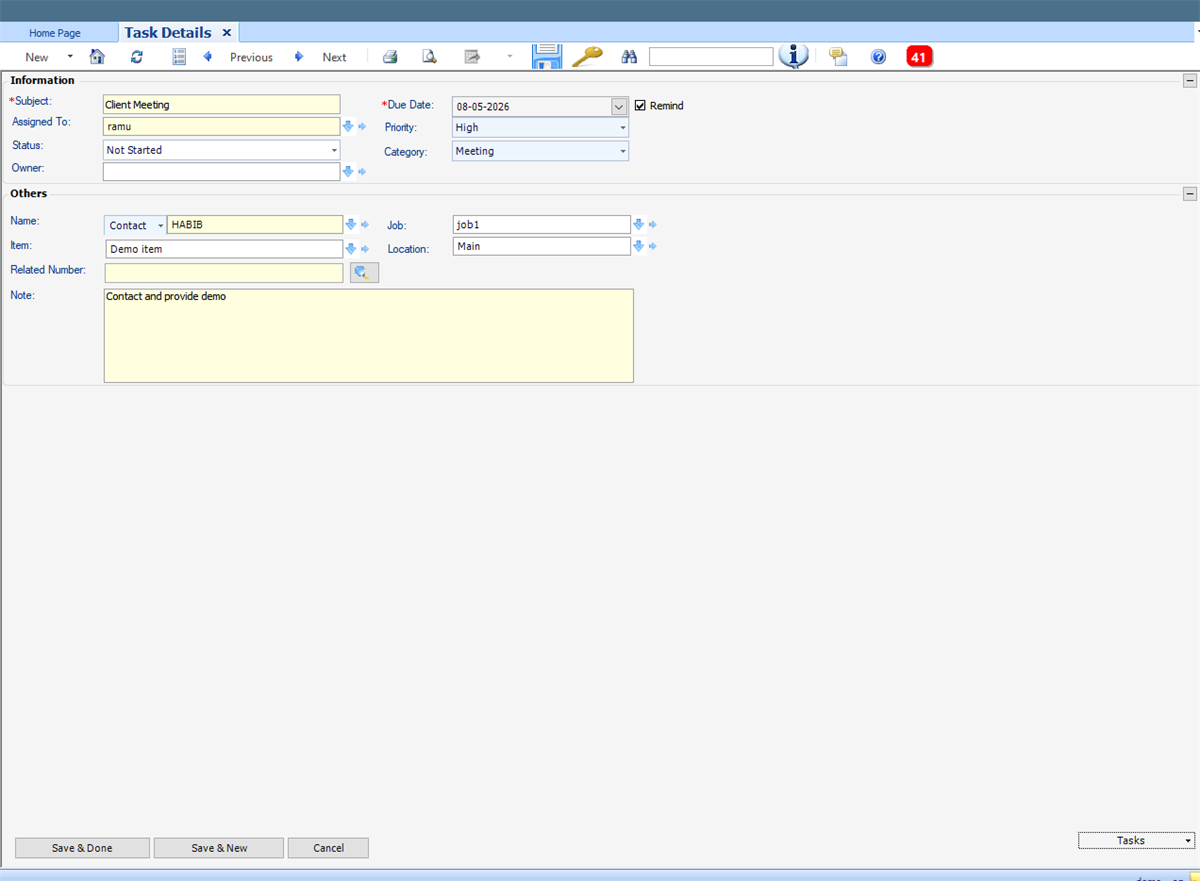Open the chat messages icon in the toolbar

[838, 57]
